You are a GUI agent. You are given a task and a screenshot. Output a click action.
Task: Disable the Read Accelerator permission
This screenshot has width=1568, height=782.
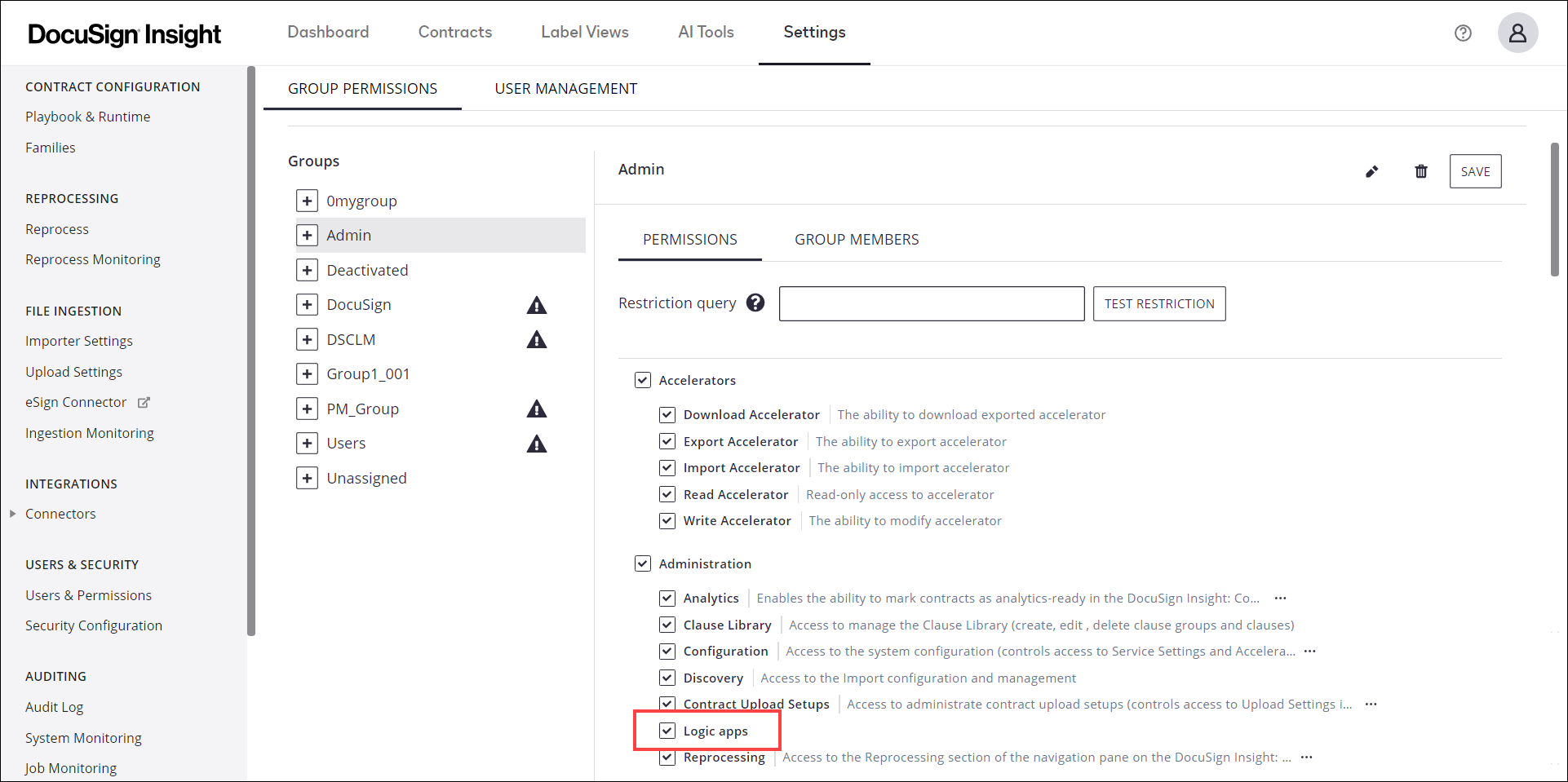[x=667, y=494]
